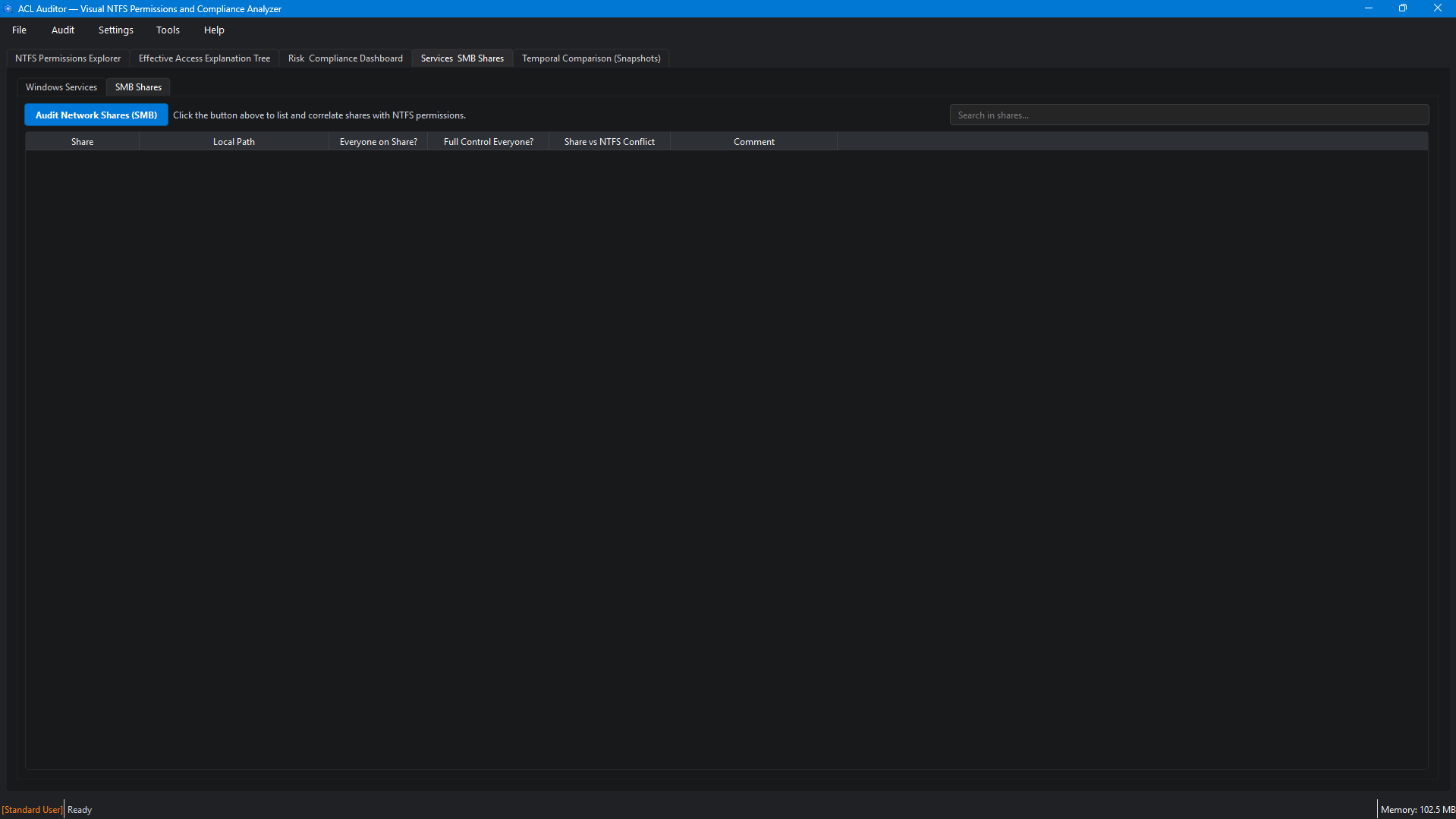Sort by the Share column header

82,142
